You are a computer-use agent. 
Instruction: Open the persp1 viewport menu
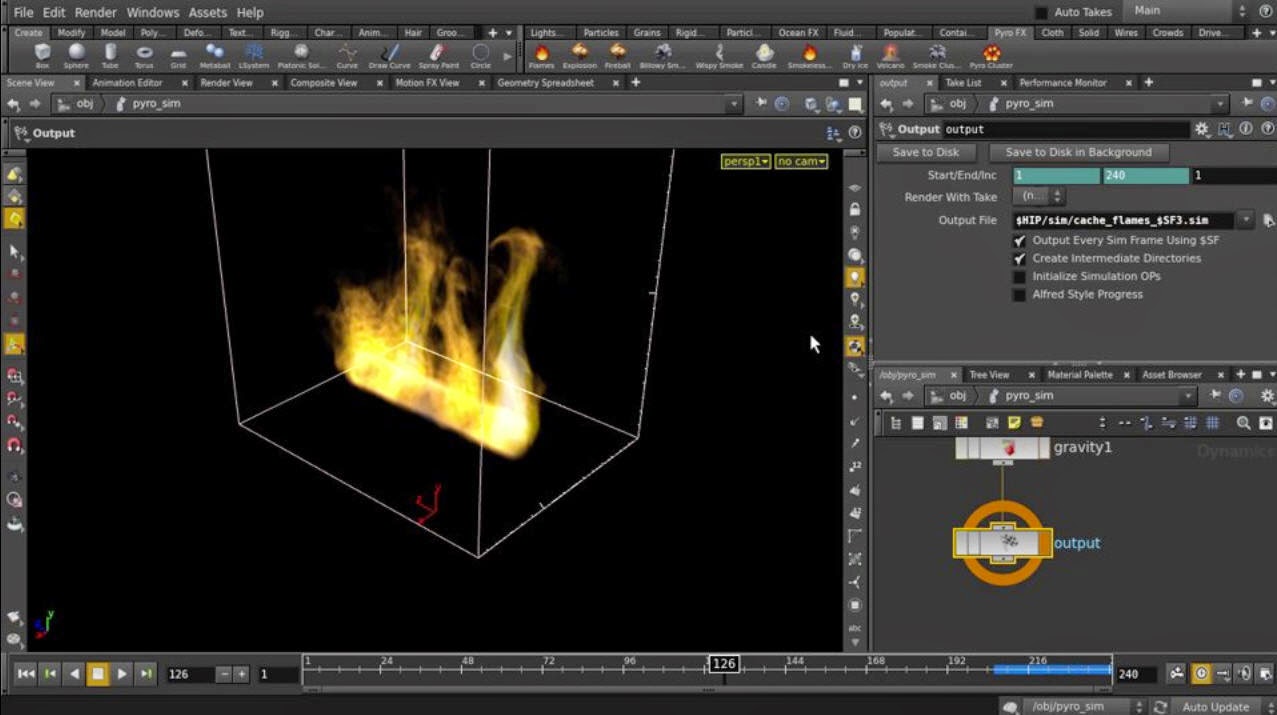746,161
